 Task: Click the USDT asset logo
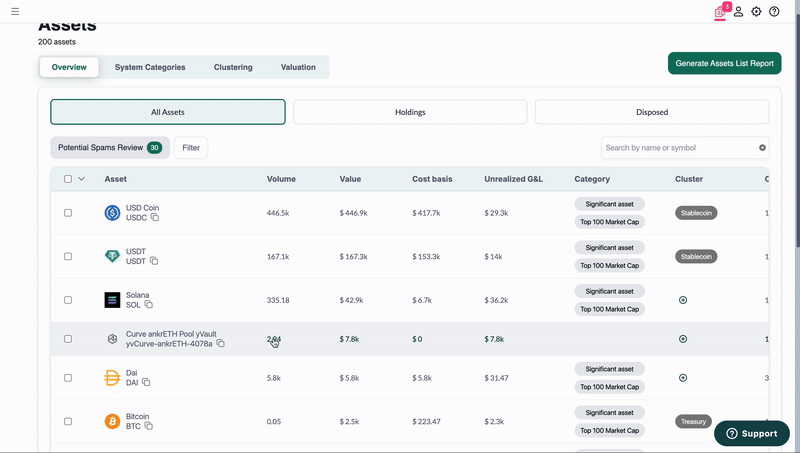coord(112,256)
